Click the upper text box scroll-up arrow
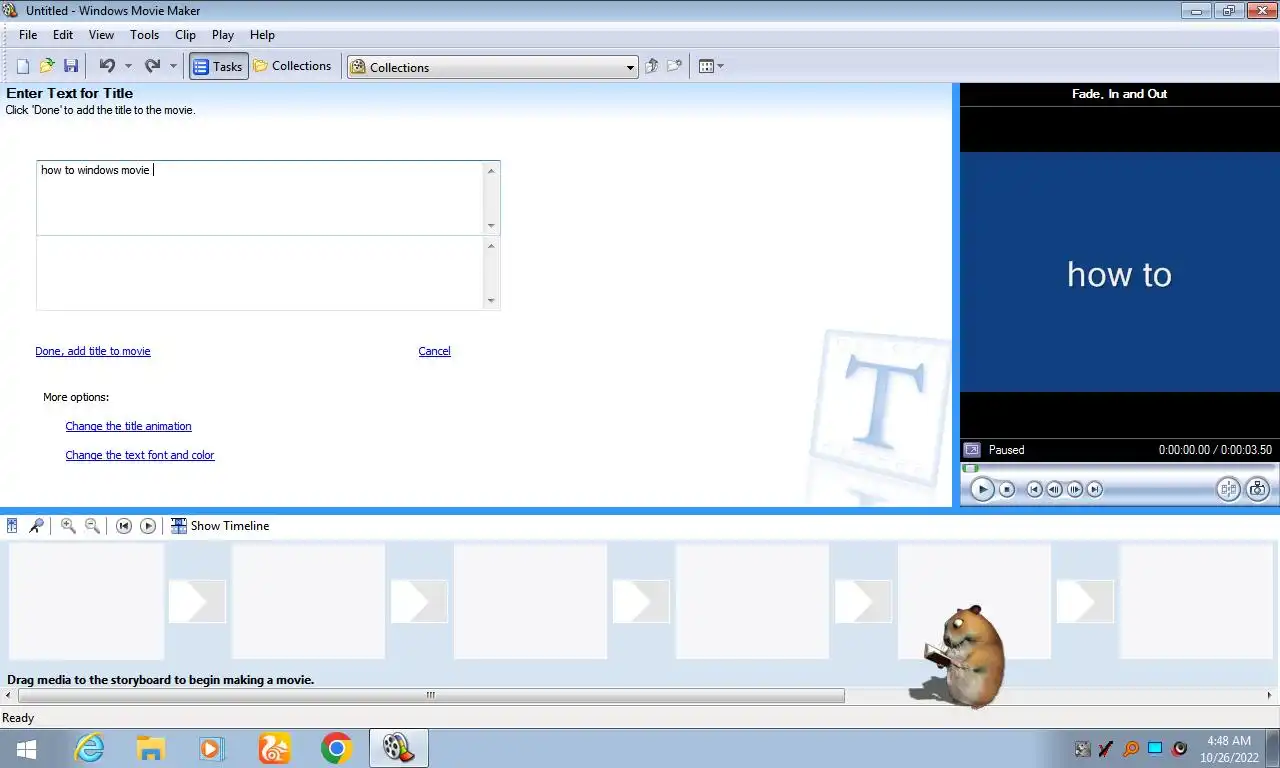Screen dimensions: 1280x768 pos(491,170)
